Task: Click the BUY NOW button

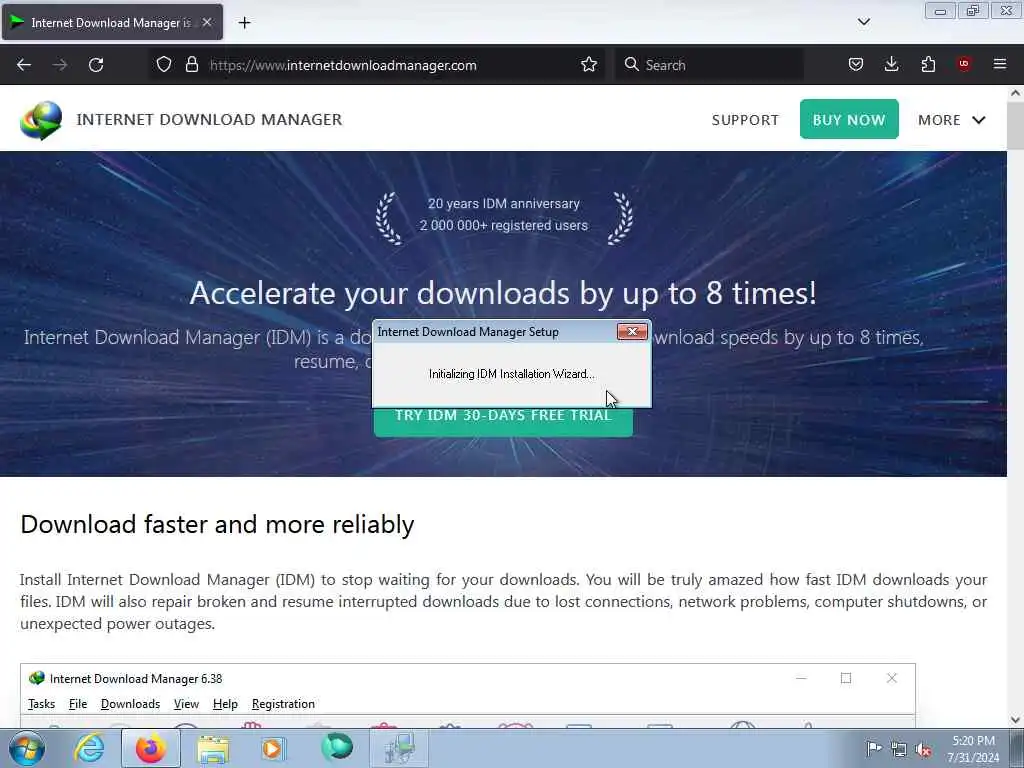Action: point(849,120)
